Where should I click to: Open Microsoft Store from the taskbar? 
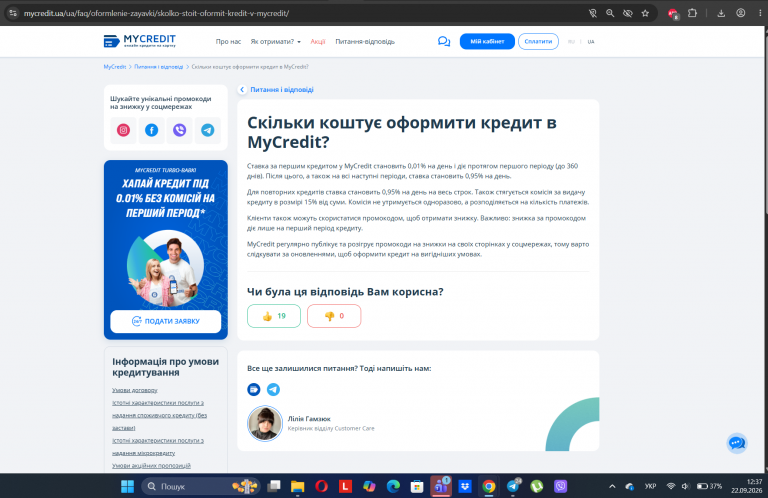coord(417,486)
